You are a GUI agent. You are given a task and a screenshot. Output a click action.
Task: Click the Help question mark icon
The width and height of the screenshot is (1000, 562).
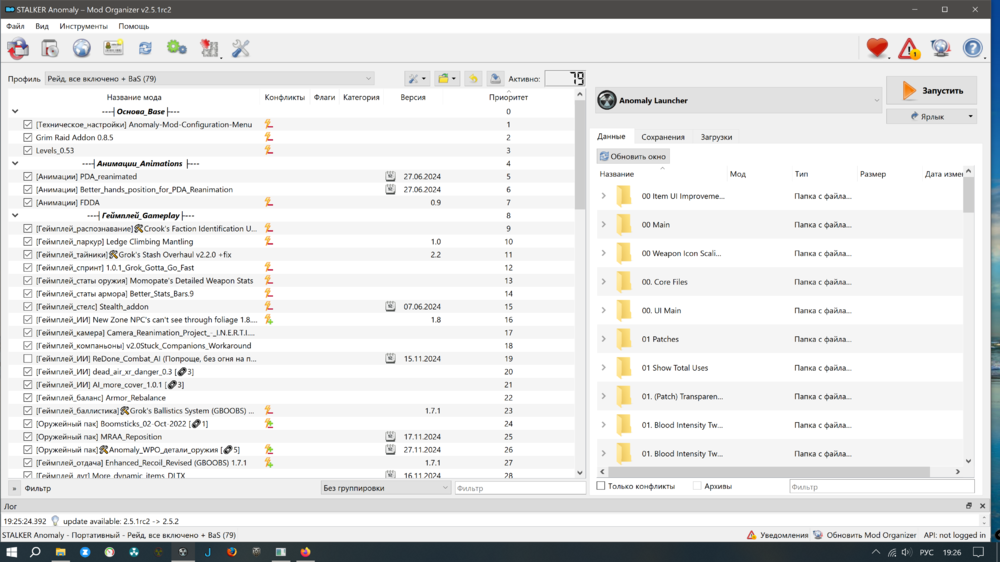pos(972,48)
